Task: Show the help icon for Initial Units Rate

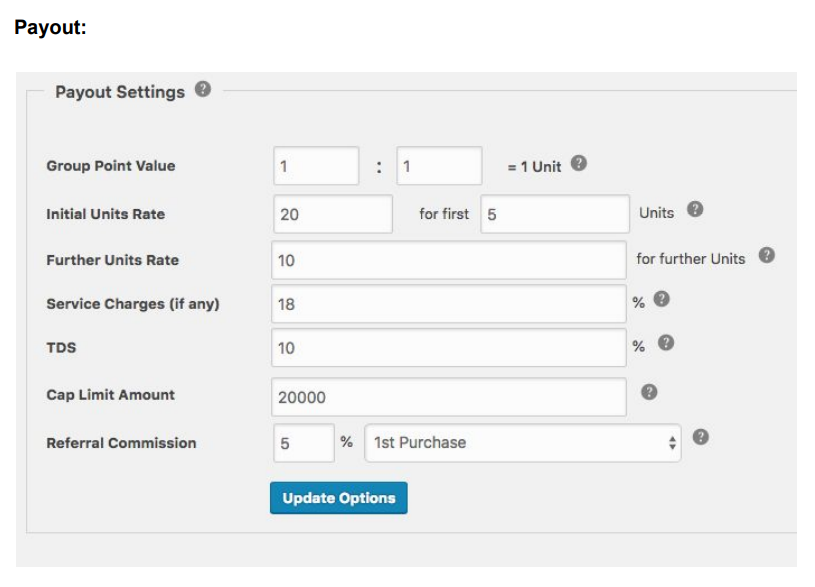Action: pos(695,210)
